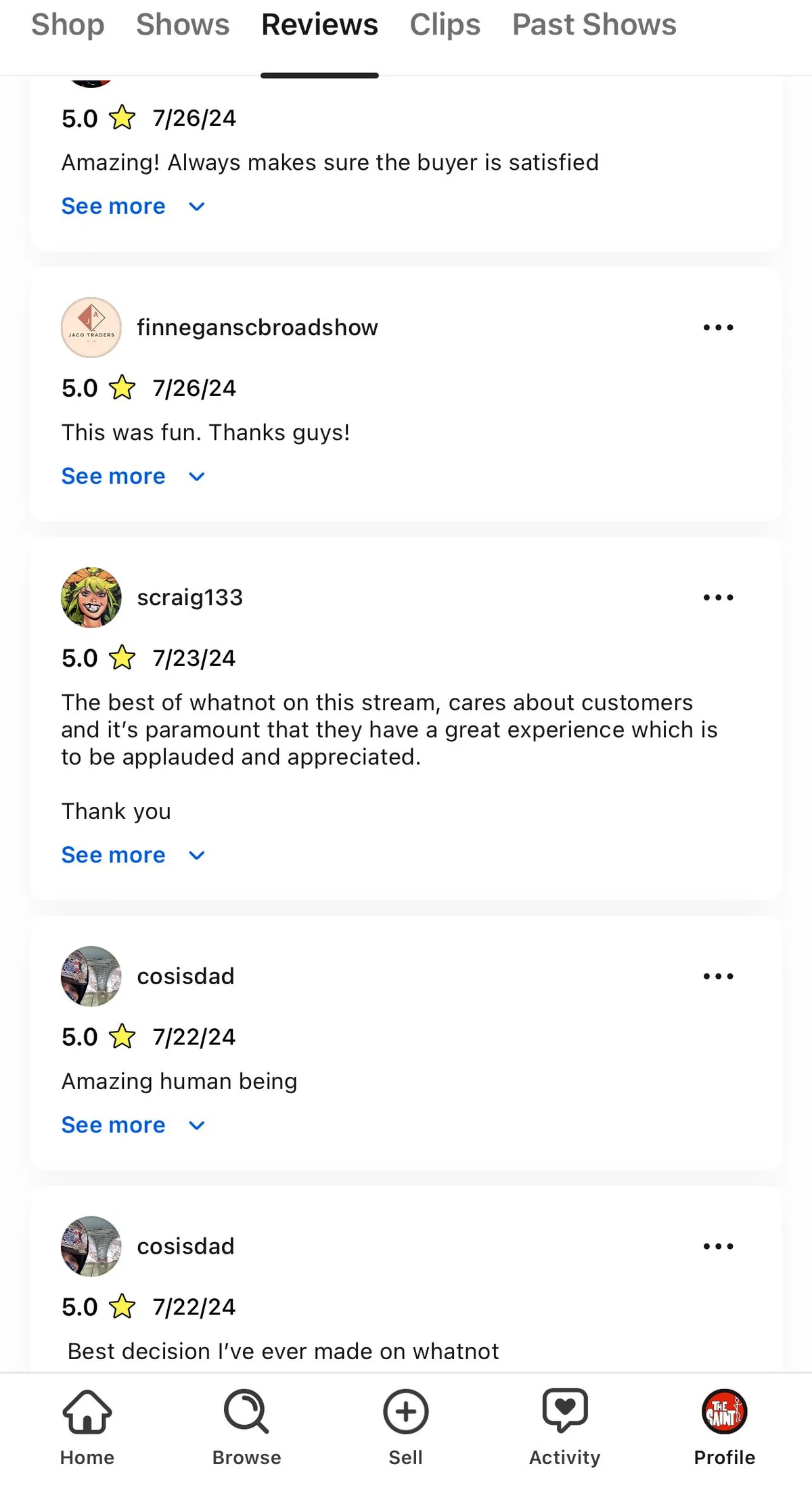
Task: Open the Profile avatar icon
Action: pos(724,1412)
